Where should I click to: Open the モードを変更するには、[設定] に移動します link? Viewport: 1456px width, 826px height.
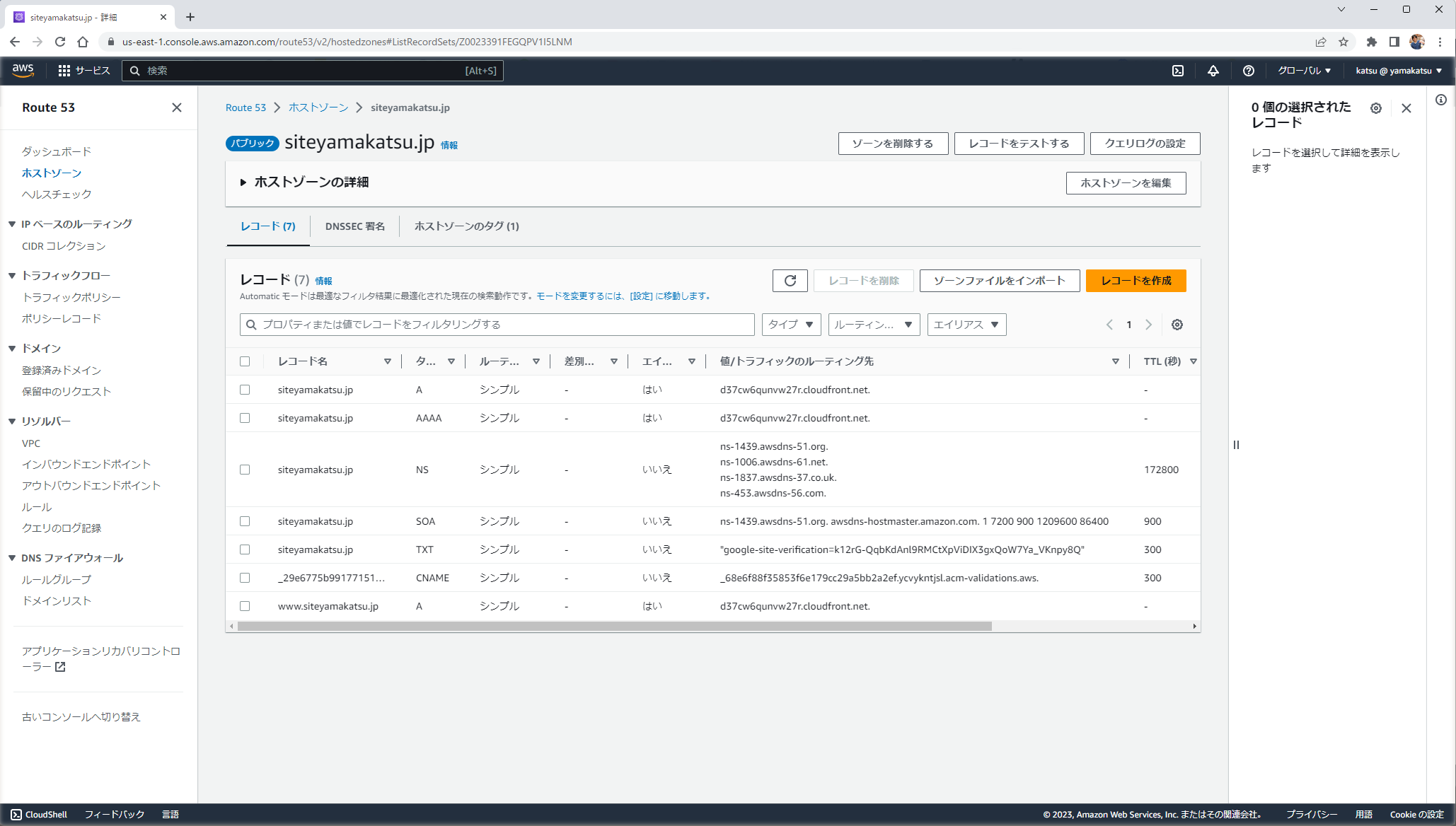pyautogui.click(x=624, y=296)
